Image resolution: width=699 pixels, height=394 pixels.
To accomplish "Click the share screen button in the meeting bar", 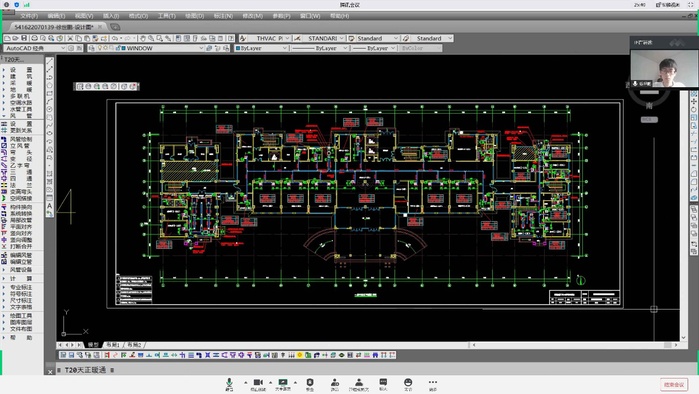I will [x=283, y=384].
